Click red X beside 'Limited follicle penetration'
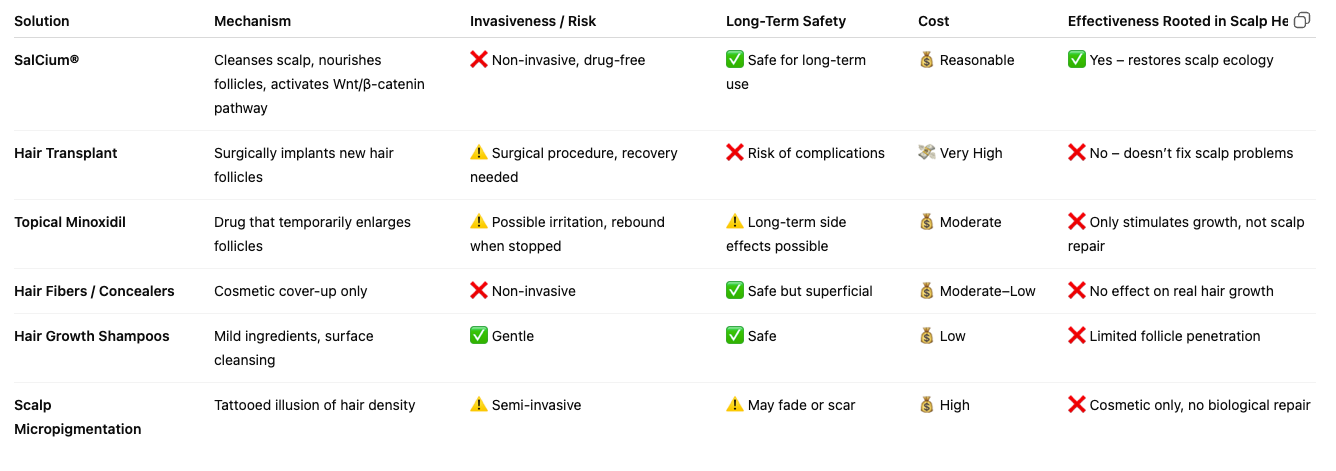Image resolution: width=1336 pixels, height=471 pixels. click(1077, 336)
